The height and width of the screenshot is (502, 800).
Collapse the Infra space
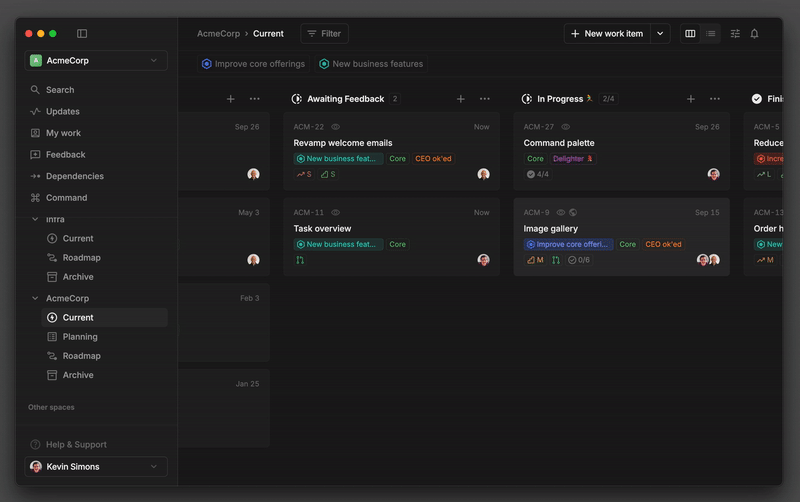pos(35,219)
